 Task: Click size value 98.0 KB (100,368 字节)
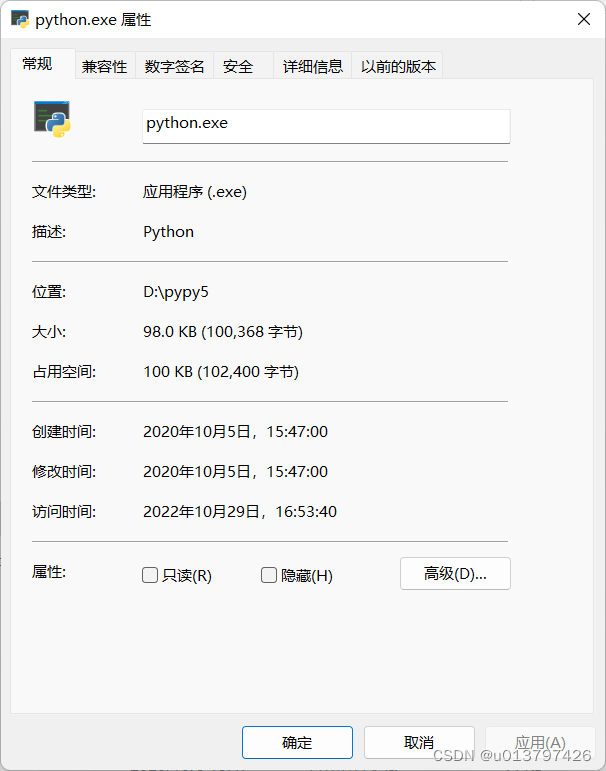pyautogui.click(x=223, y=332)
